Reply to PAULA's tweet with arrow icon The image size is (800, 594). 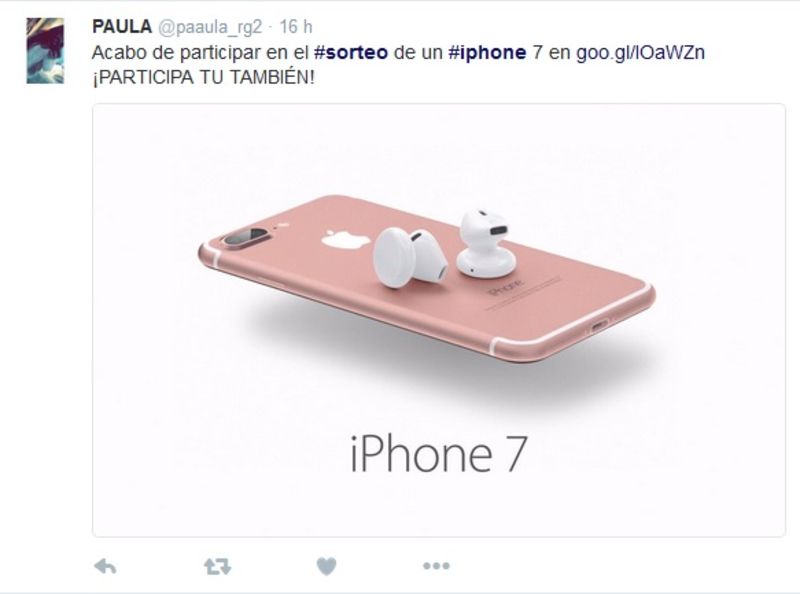[106, 566]
